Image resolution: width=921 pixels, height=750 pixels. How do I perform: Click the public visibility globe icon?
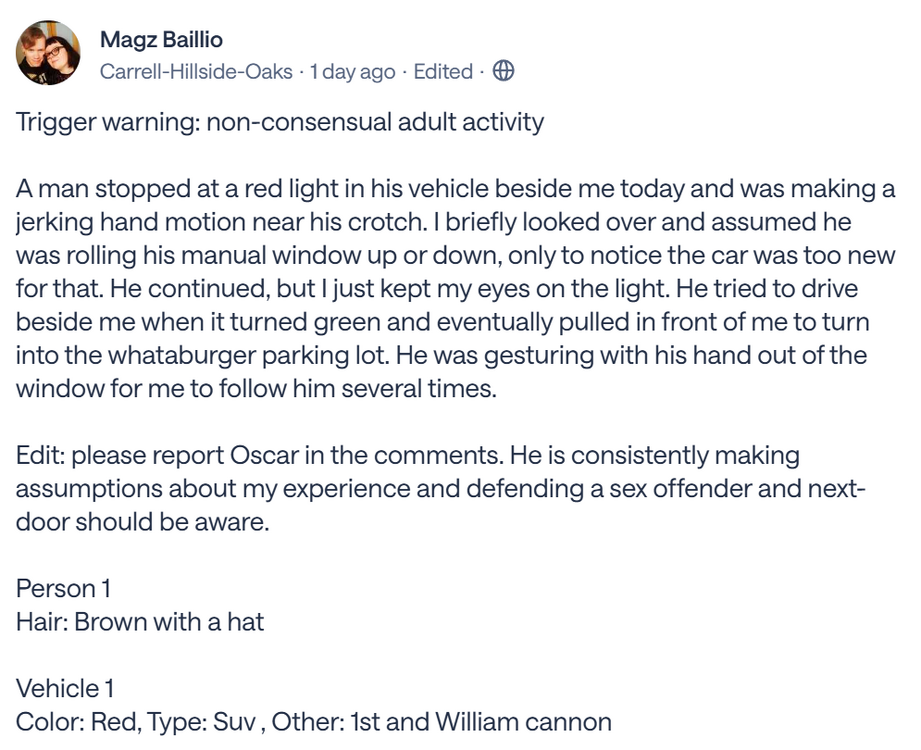504,71
